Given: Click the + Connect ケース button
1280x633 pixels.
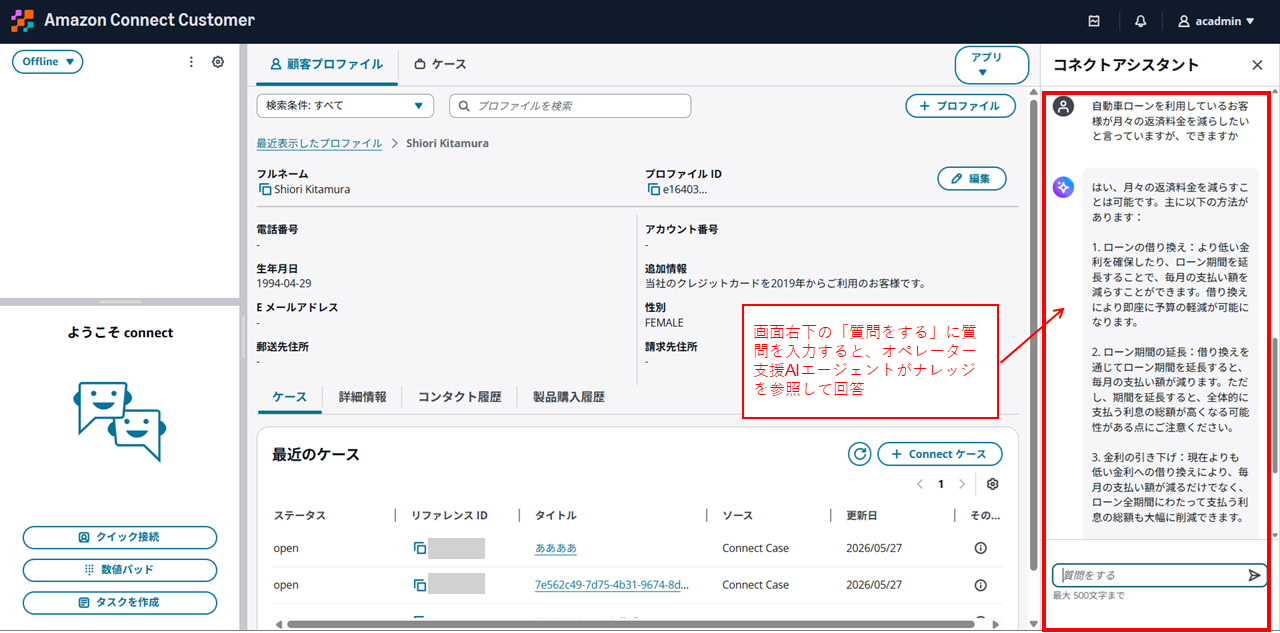Looking at the screenshot, I should [x=940, y=454].
